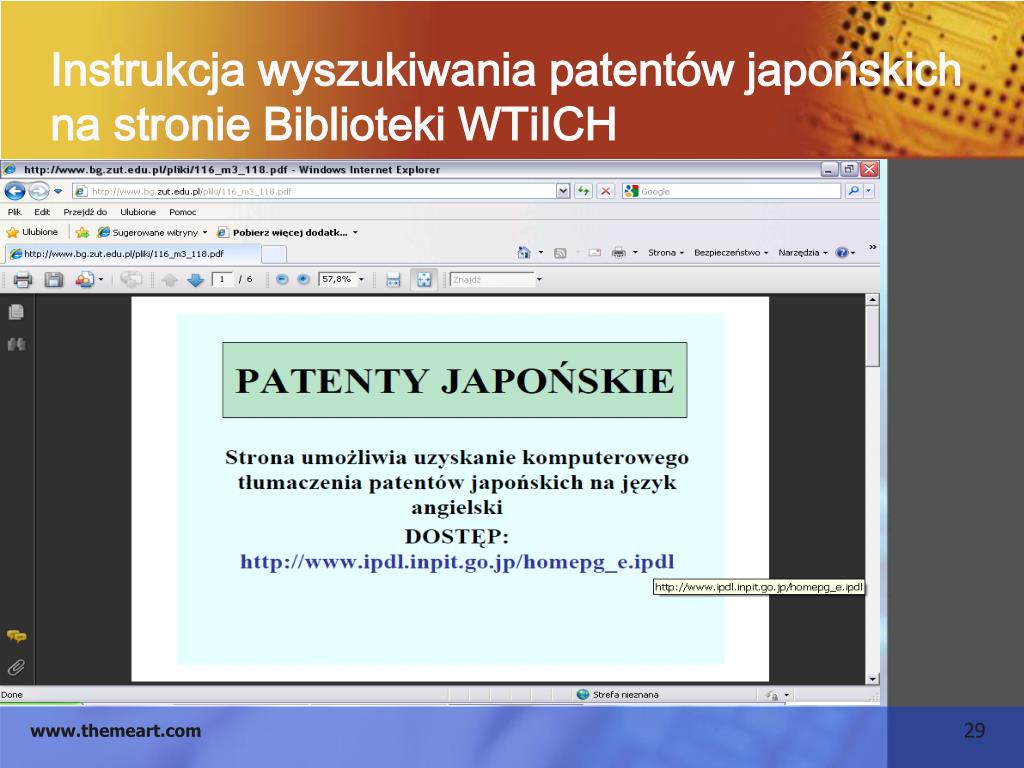1024x768 pixels.
Task: Open the Edit menu
Action: [x=42, y=212]
